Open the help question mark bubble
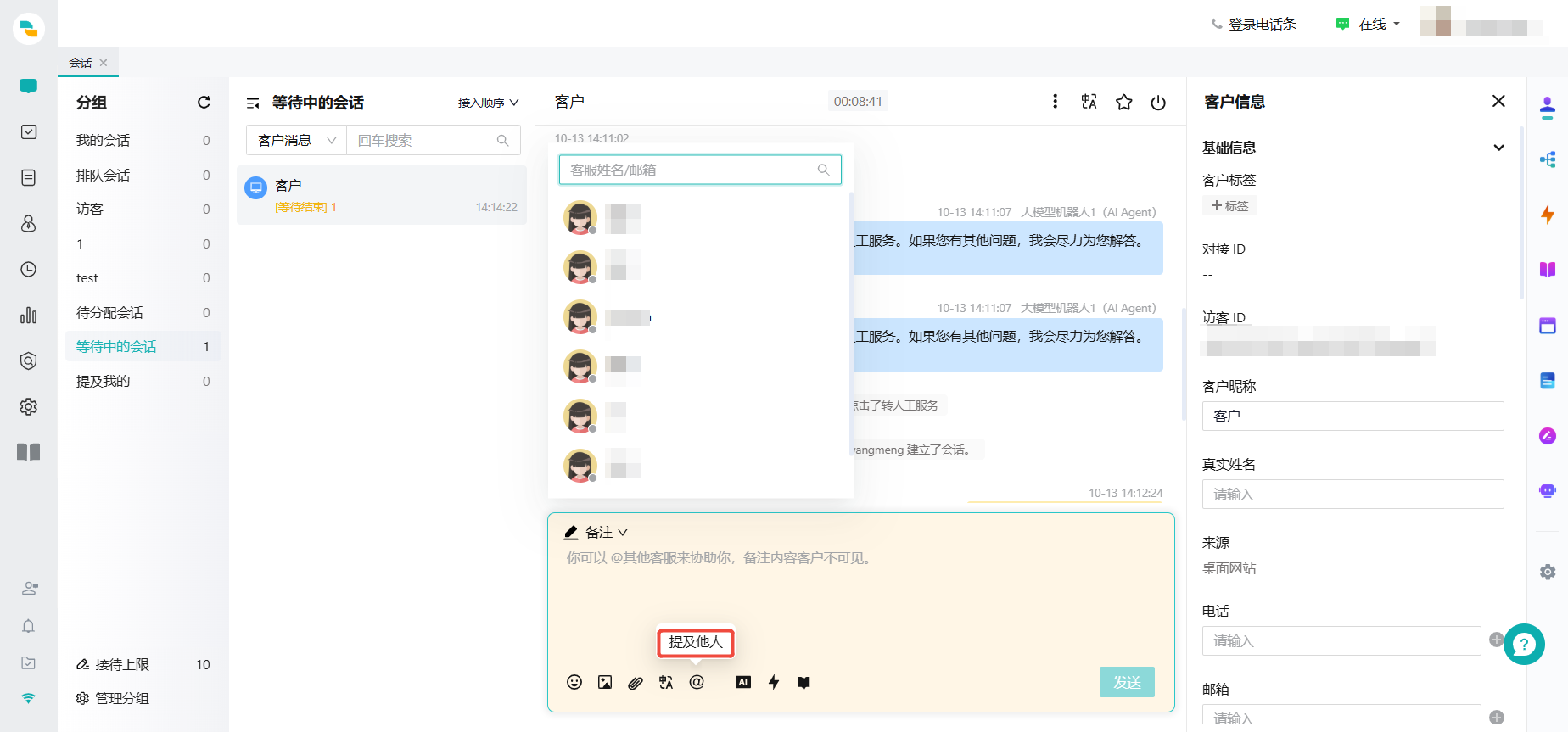Image resolution: width=1568 pixels, height=732 pixels. [1524, 644]
